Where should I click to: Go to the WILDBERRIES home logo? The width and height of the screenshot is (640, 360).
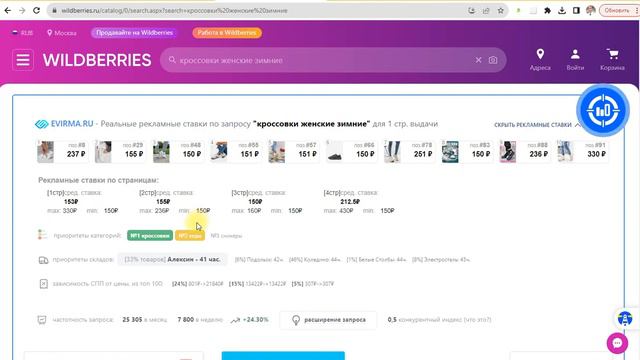97,60
